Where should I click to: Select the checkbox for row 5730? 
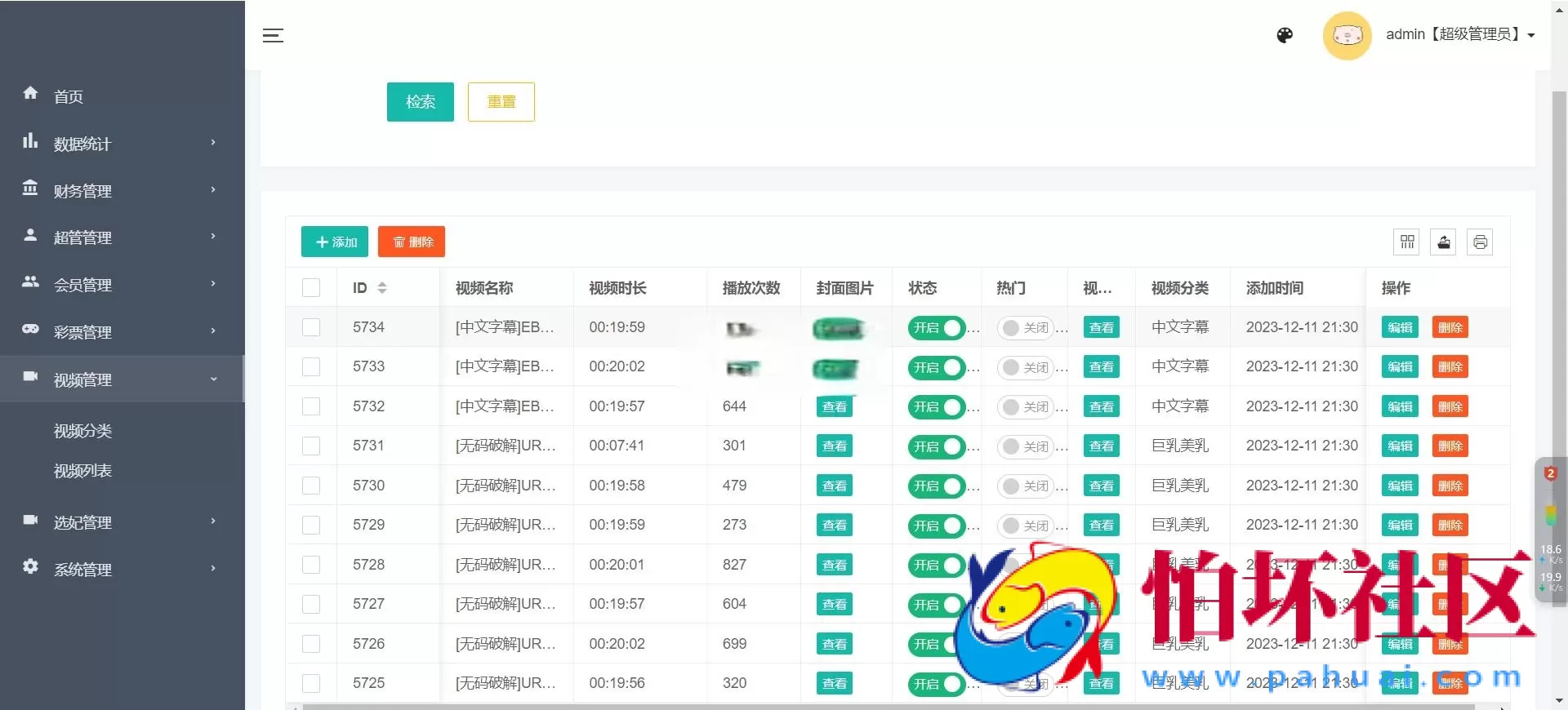(311, 486)
